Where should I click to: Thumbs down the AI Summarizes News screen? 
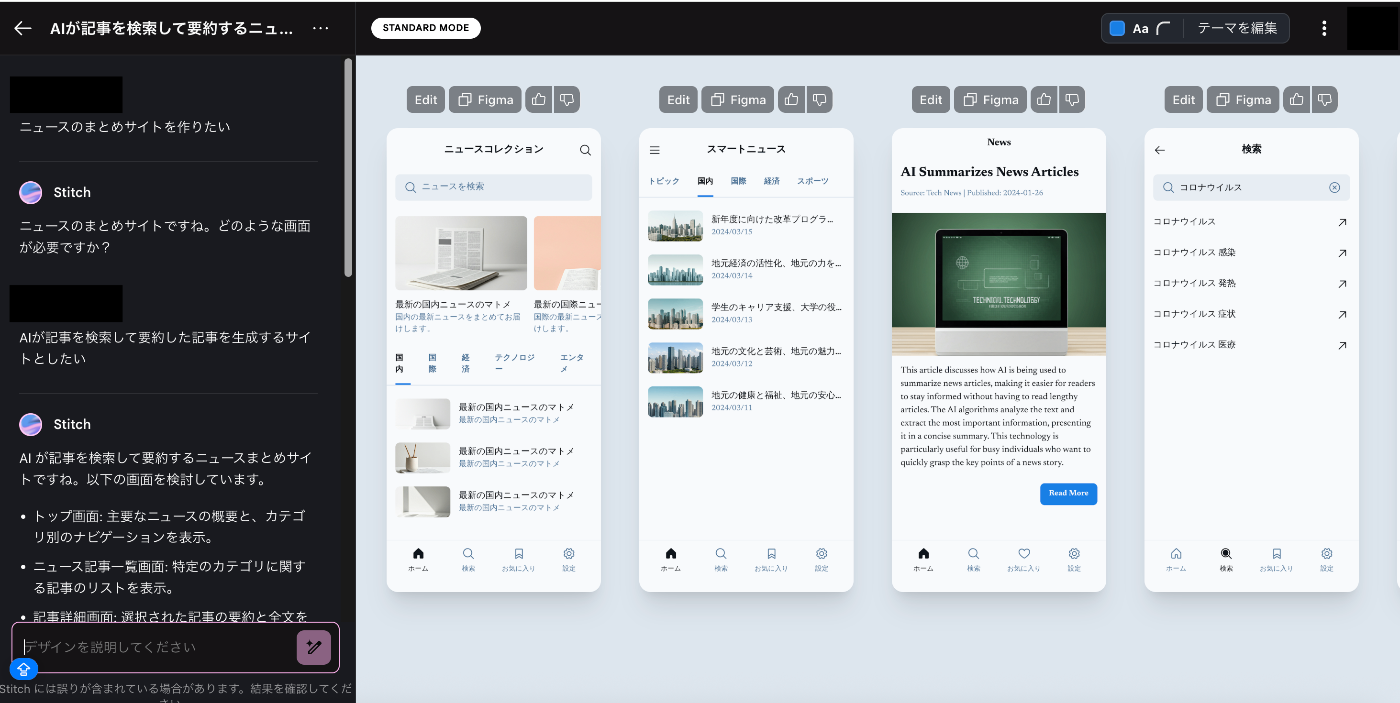pyautogui.click(x=1072, y=99)
